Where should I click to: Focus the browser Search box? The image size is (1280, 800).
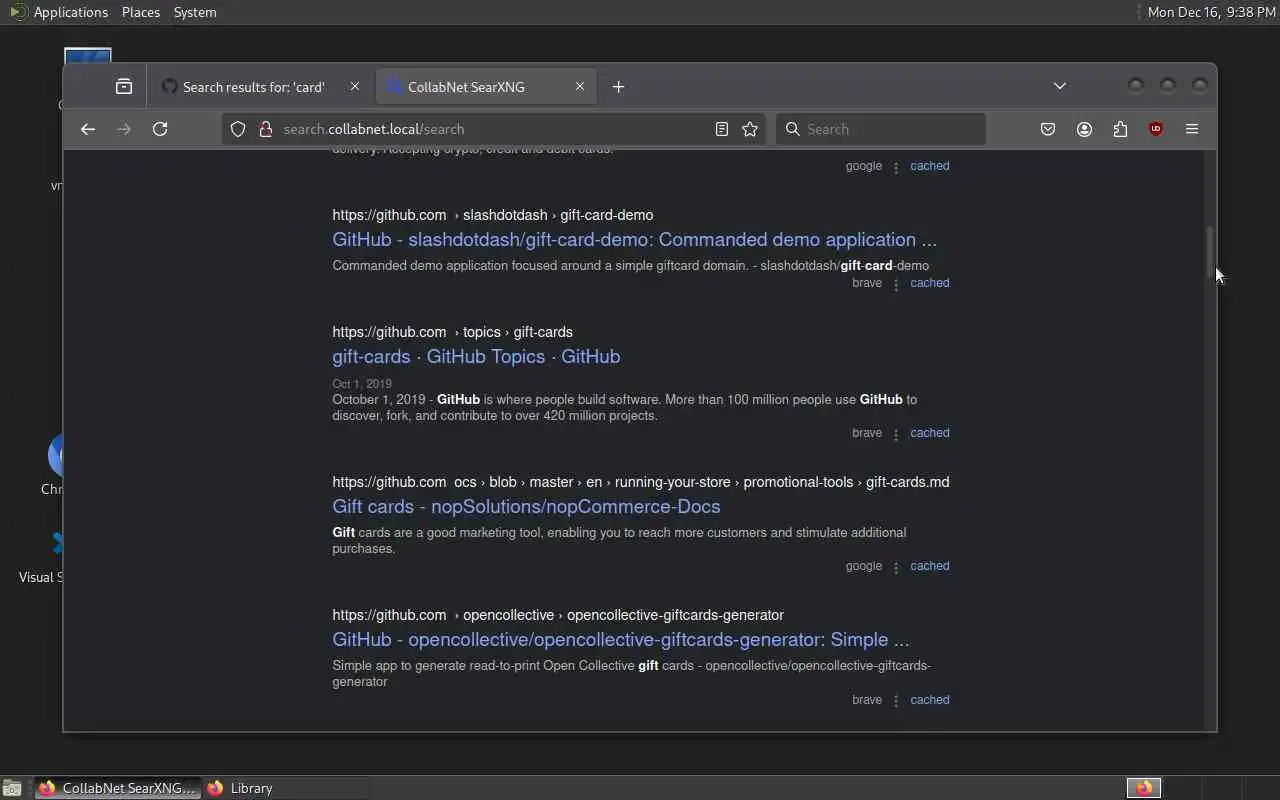point(880,129)
